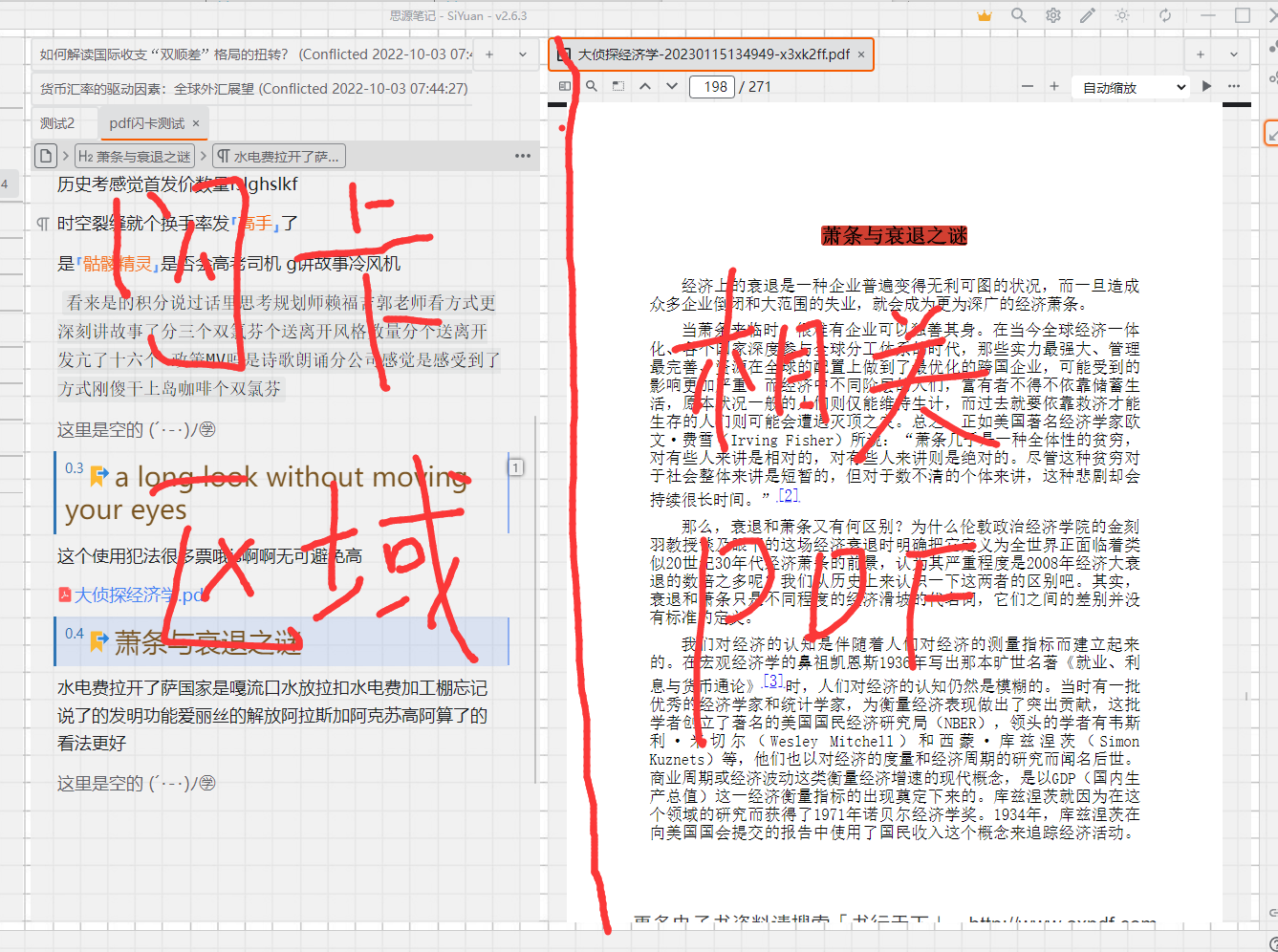Open the PDF find search icon
The image size is (1278, 952).
click(x=592, y=86)
